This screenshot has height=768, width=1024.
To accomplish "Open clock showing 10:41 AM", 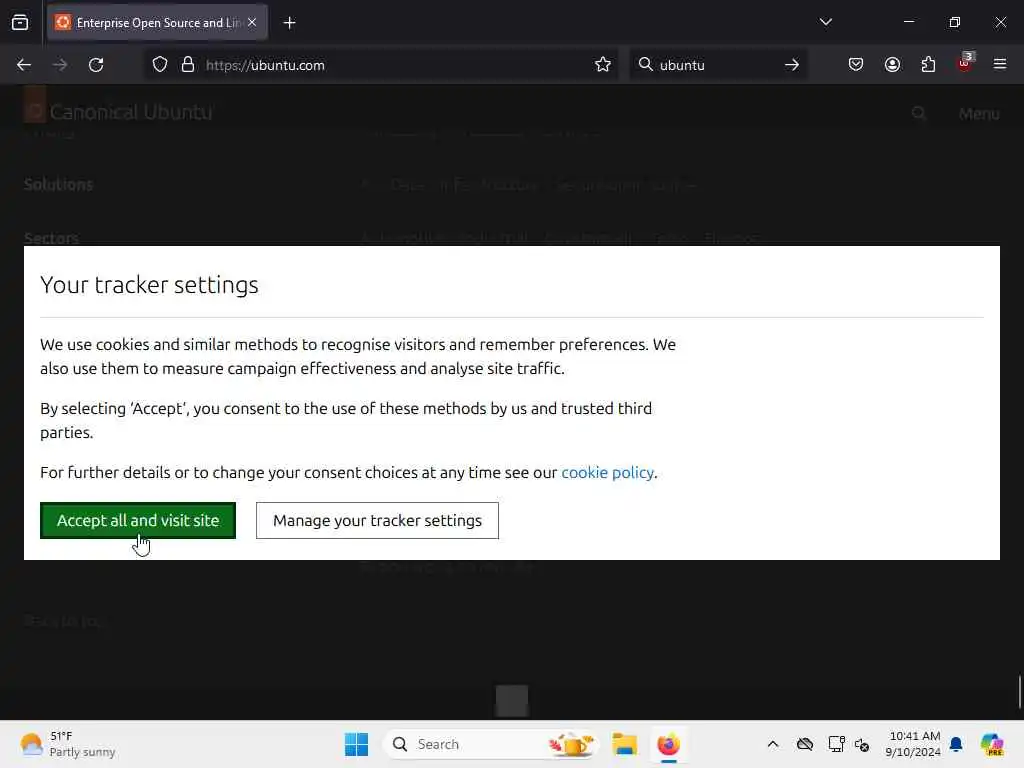I will coord(913,744).
